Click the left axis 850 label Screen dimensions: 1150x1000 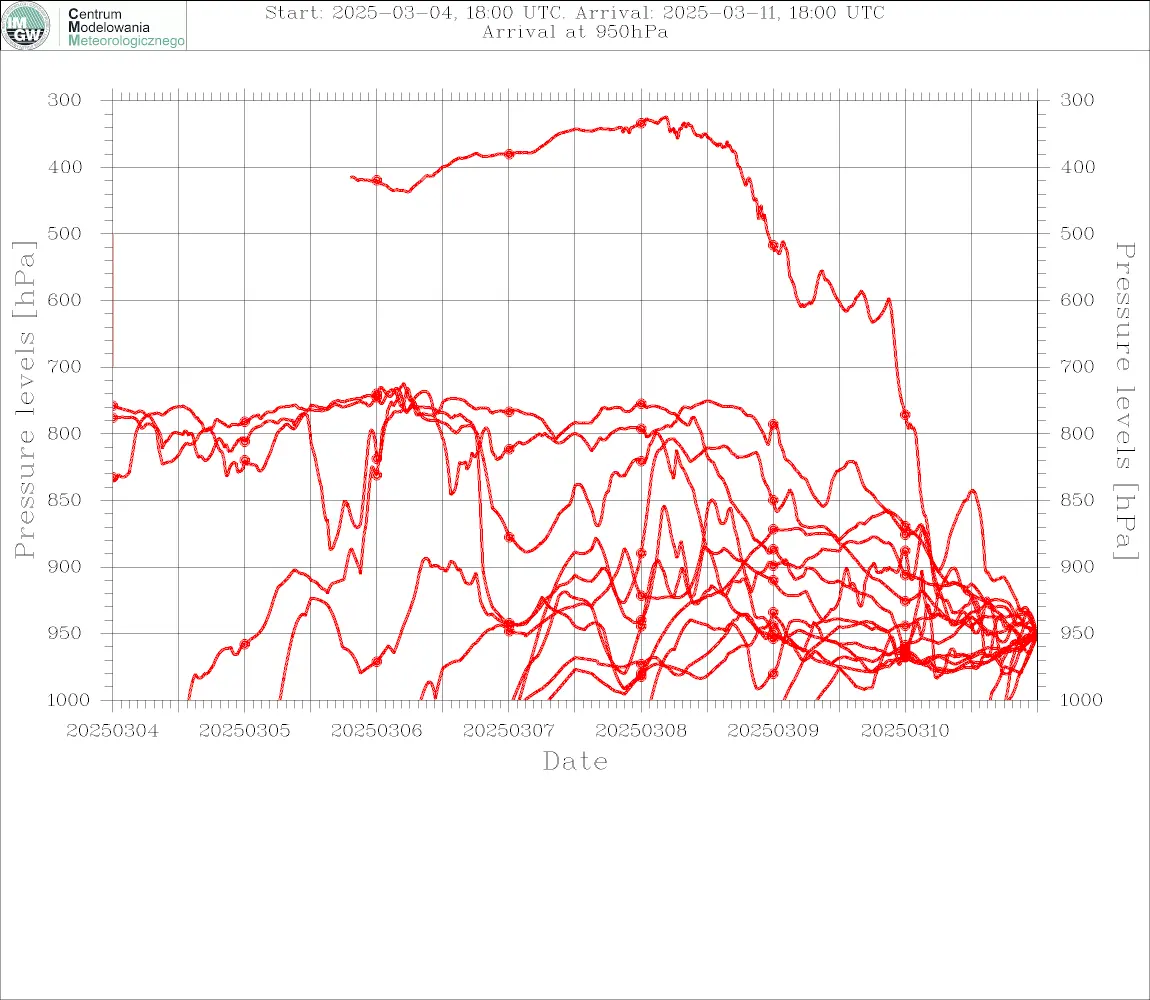(65, 500)
